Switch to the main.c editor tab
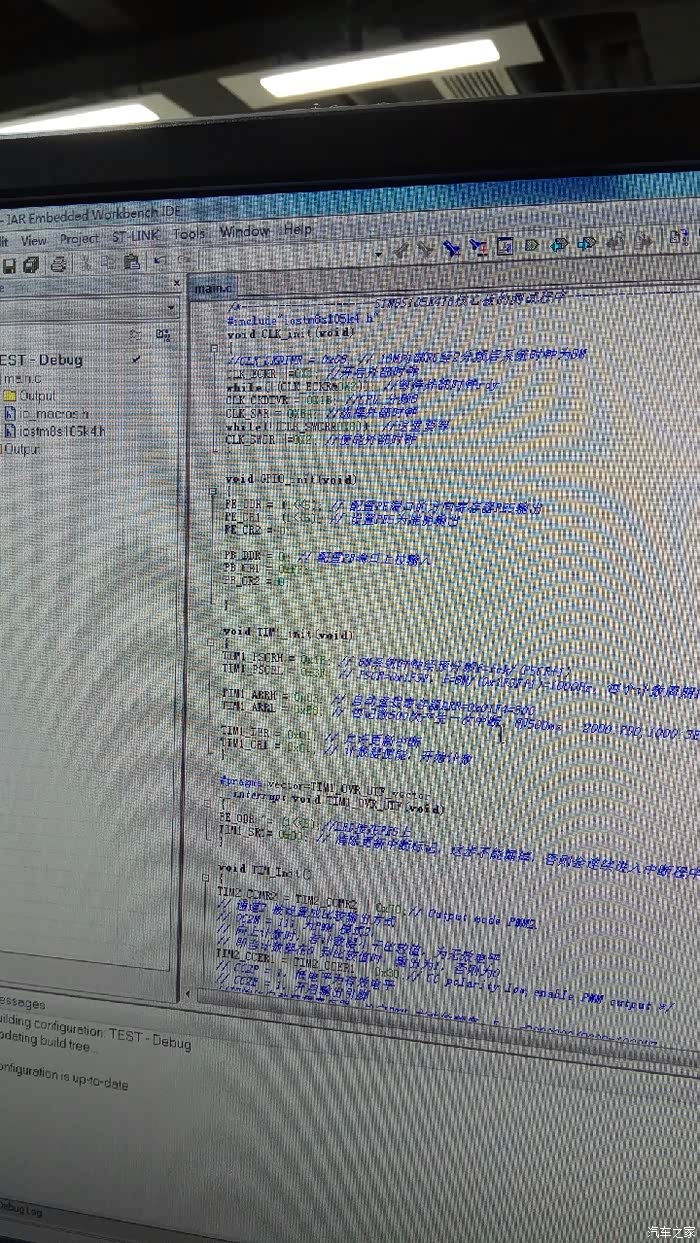The height and width of the screenshot is (1243, 700). [x=212, y=288]
